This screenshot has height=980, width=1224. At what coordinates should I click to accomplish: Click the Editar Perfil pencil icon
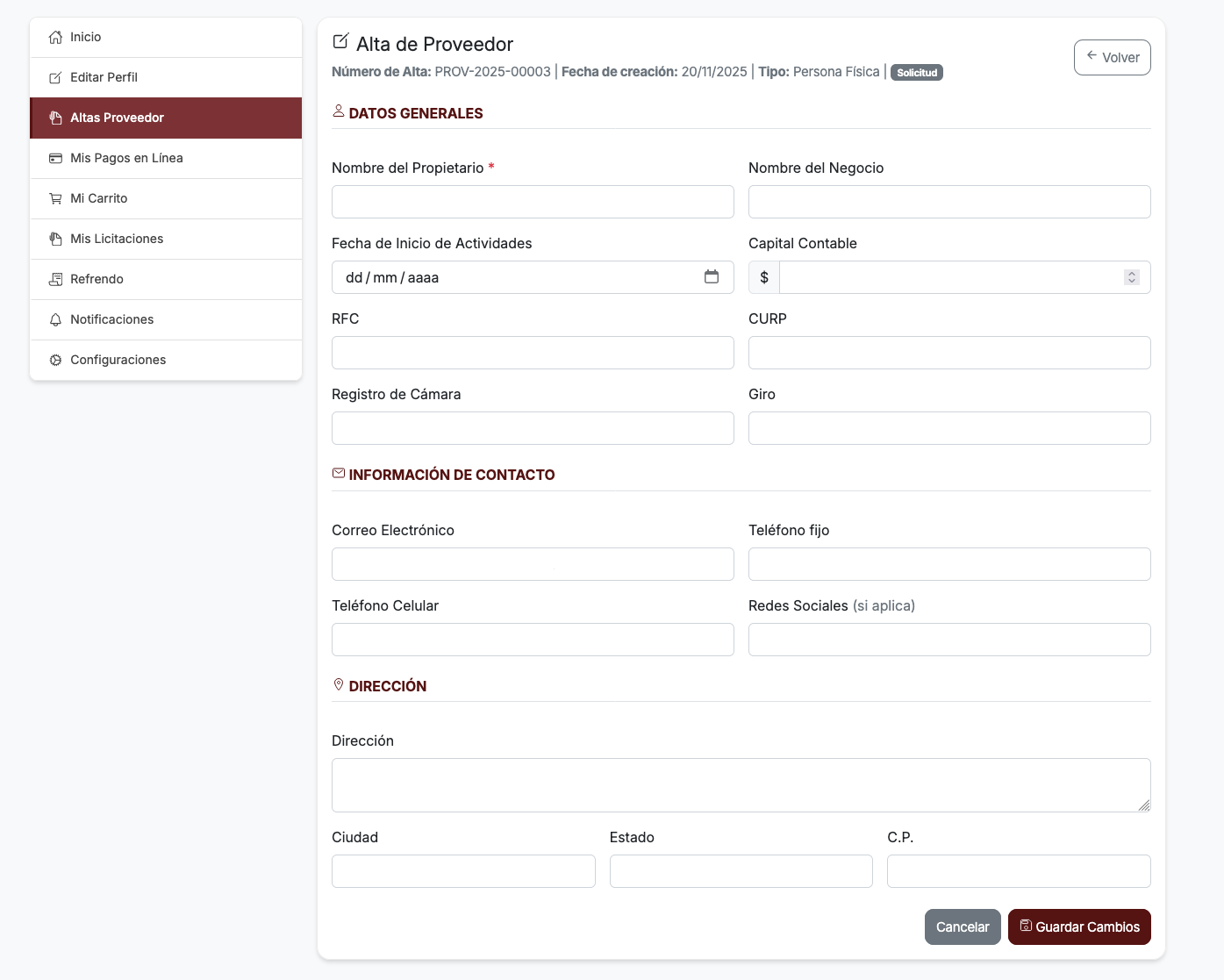click(x=55, y=77)
